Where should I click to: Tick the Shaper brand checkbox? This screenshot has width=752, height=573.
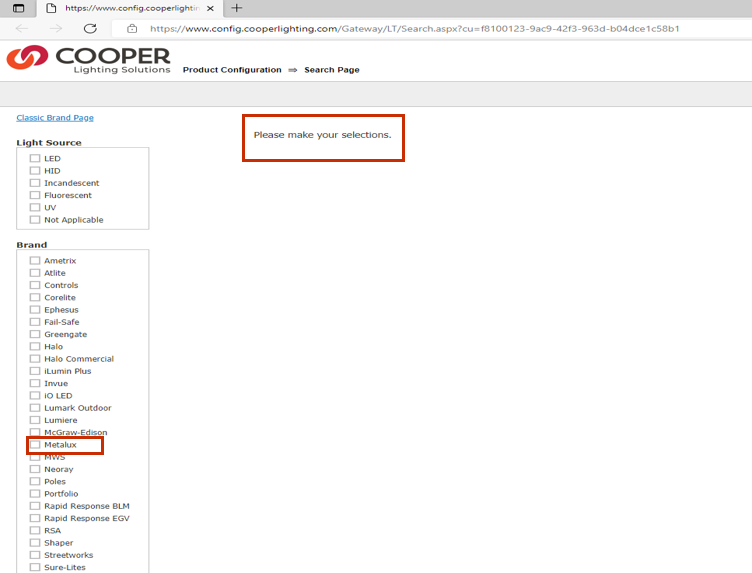coord(35,543)
